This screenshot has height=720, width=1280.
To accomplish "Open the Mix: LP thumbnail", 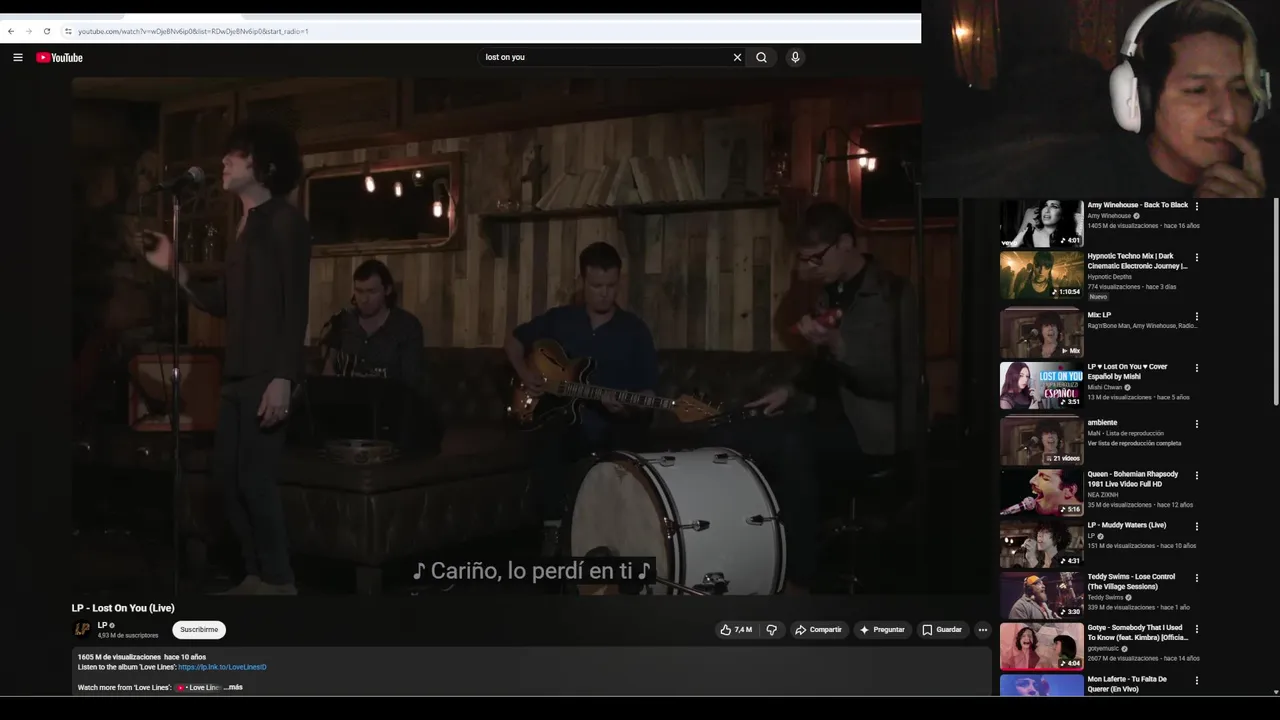I will tap(1041, 333).
